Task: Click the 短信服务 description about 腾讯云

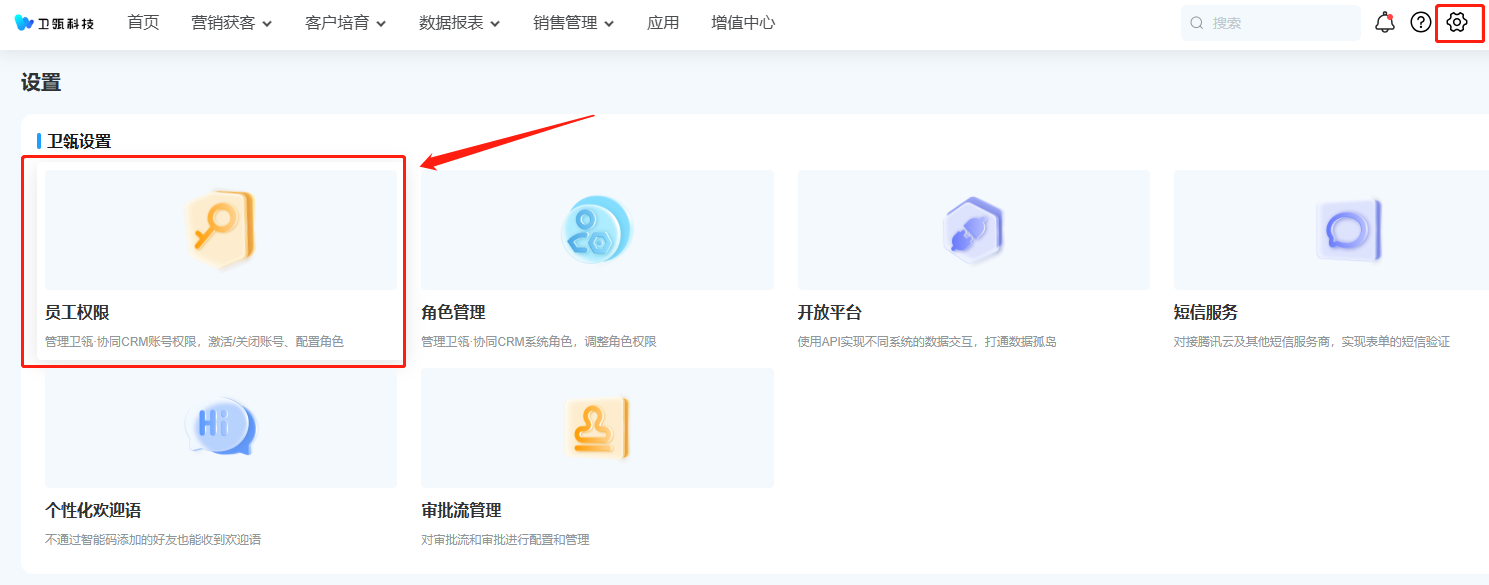Action: click(1311, 342)
